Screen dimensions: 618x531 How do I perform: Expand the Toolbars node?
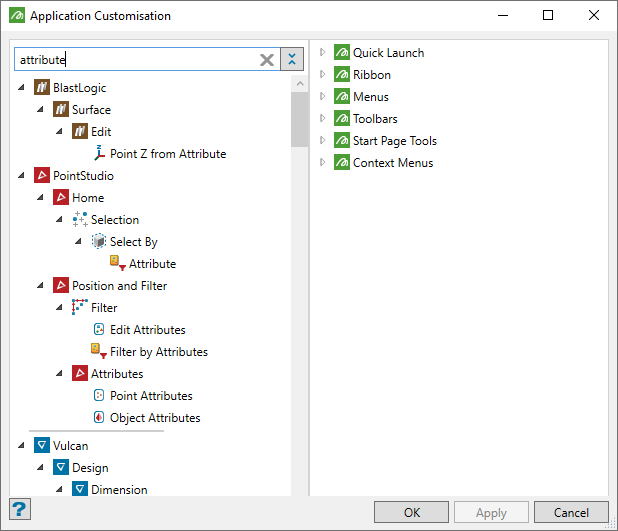(322, 118)
